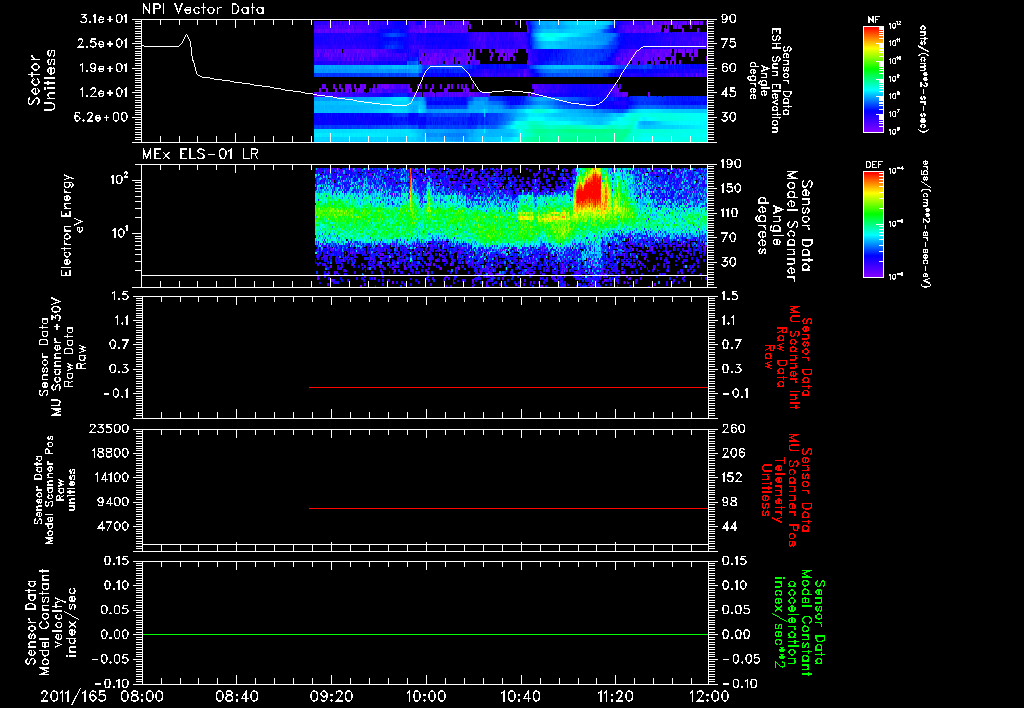Click the NF label above the color bar

coord(873,20)
